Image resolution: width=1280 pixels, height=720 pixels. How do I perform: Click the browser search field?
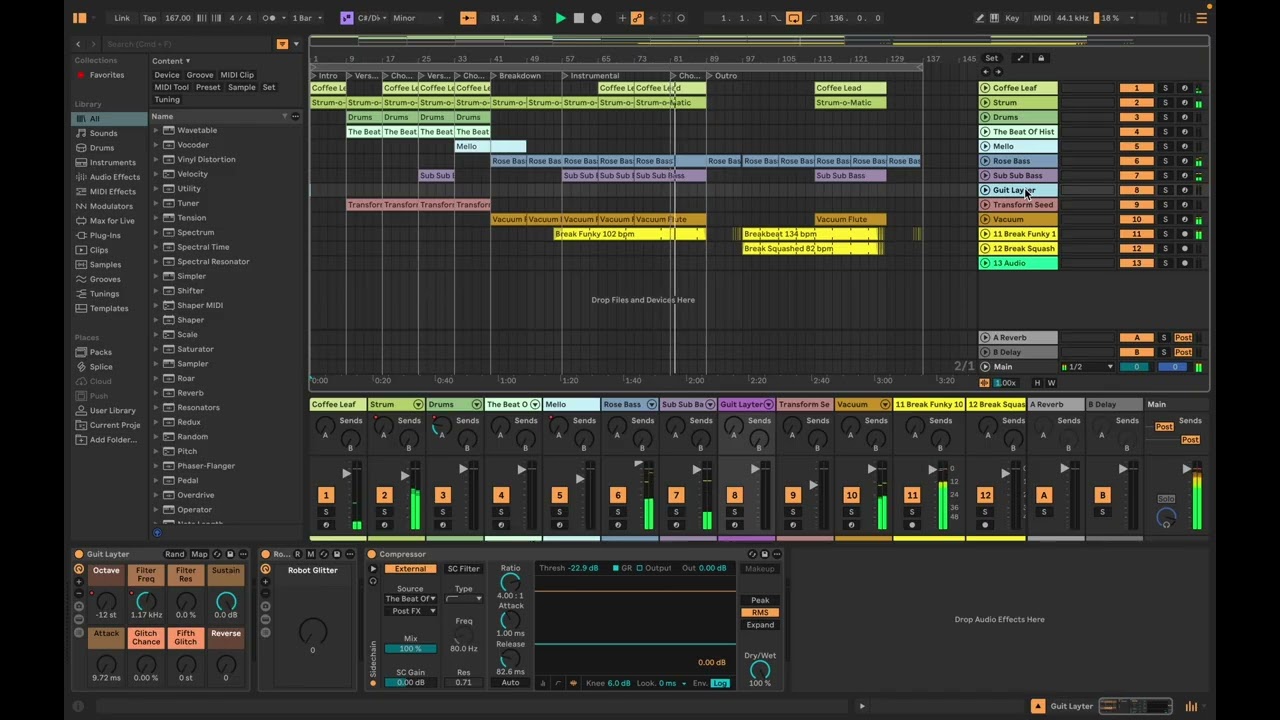(x=188, y=44)
